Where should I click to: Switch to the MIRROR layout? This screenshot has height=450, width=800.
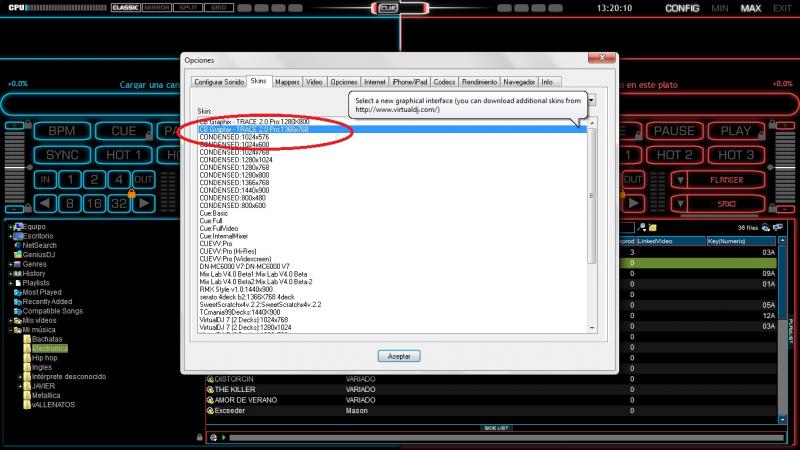[157, 8]
